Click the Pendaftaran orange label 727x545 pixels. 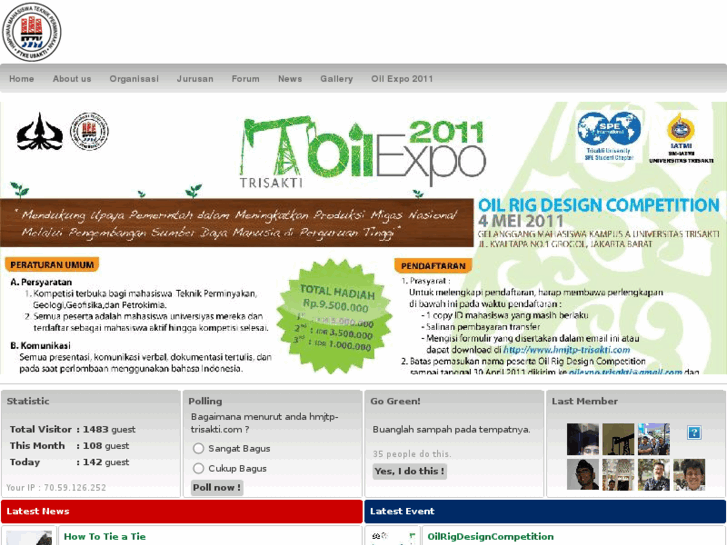coord(433,266)
